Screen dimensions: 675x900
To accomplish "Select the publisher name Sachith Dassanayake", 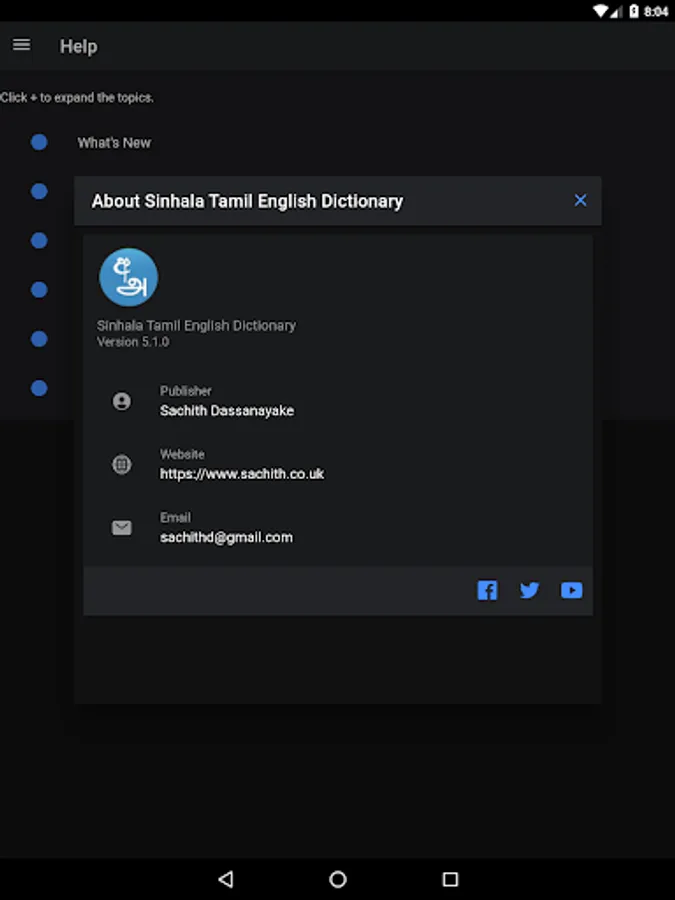I will pyautogui.click(x=227, y=411).
